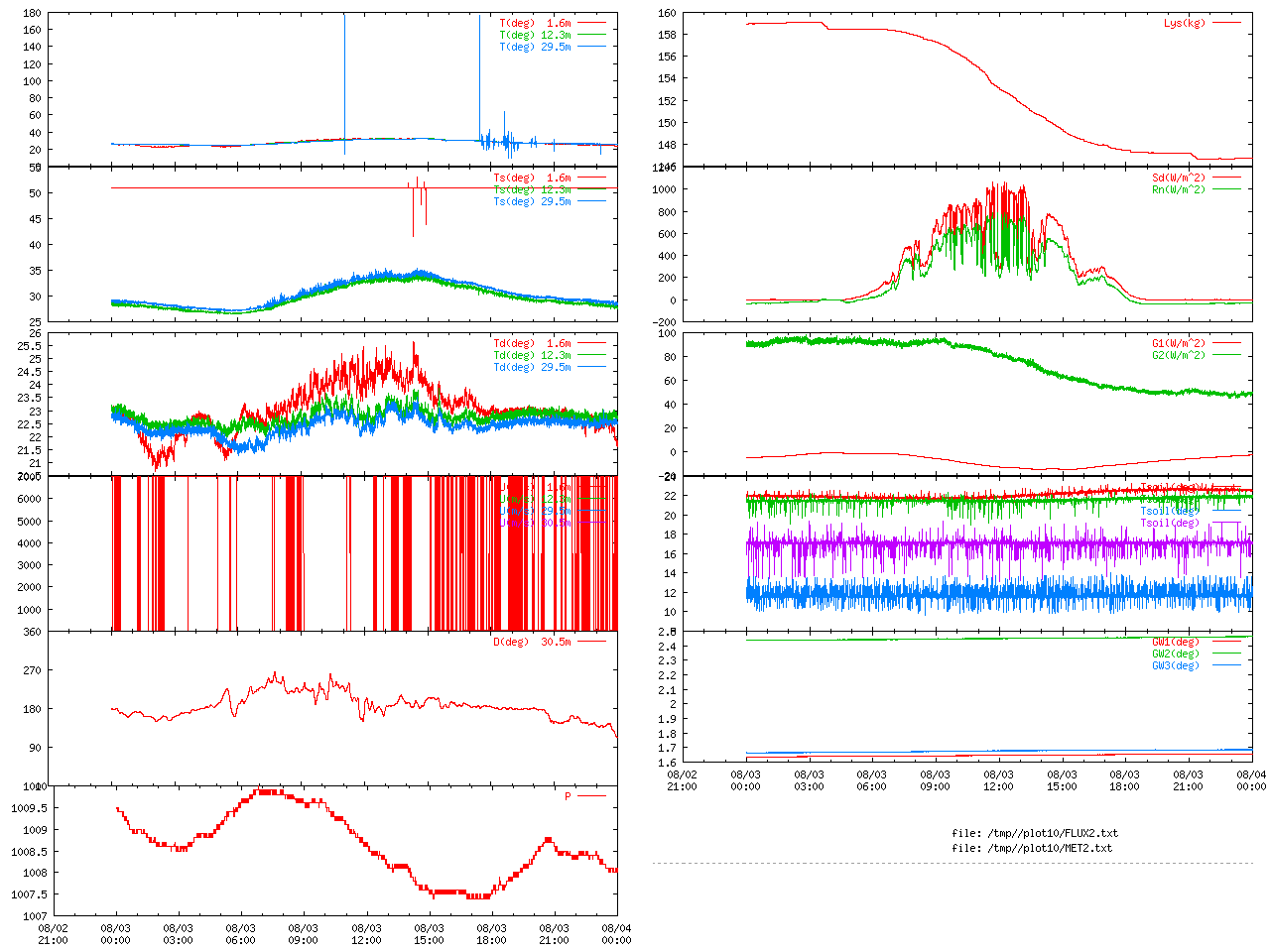Viewport: 1270px width, 952px height.
Task: Click the '21.5' tick on the Td plot axis
Action: pyautogui.click(x=30, y=451)
